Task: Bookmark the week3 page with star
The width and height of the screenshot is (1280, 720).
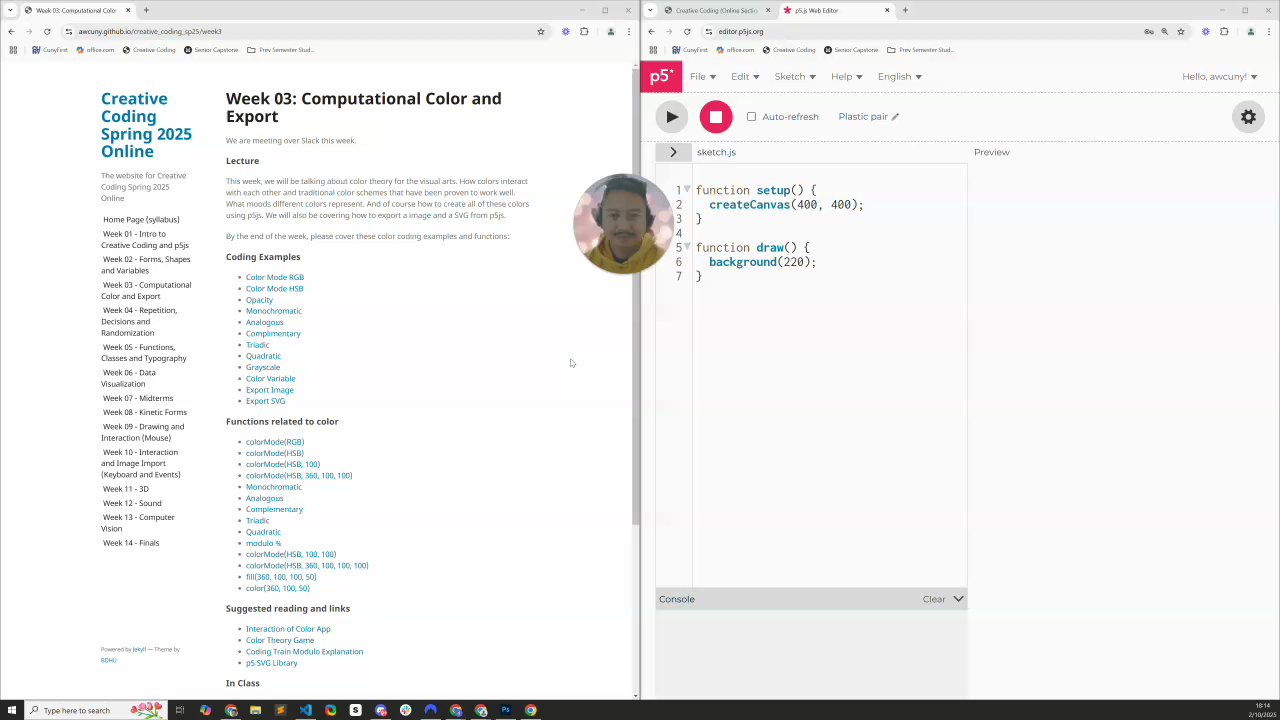Action: tap(541, 31)
